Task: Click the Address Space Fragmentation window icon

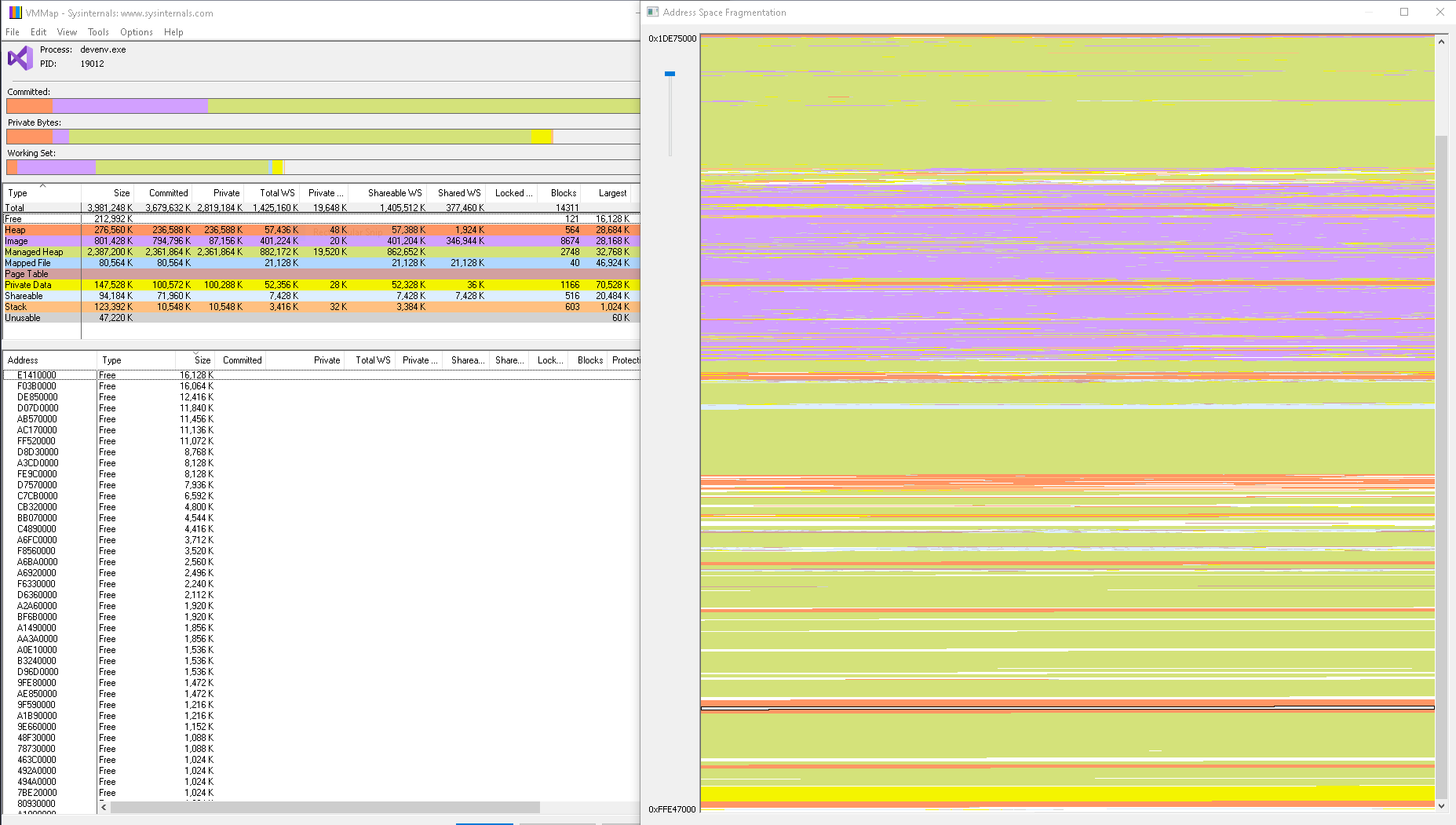Action: click(653, 12)
